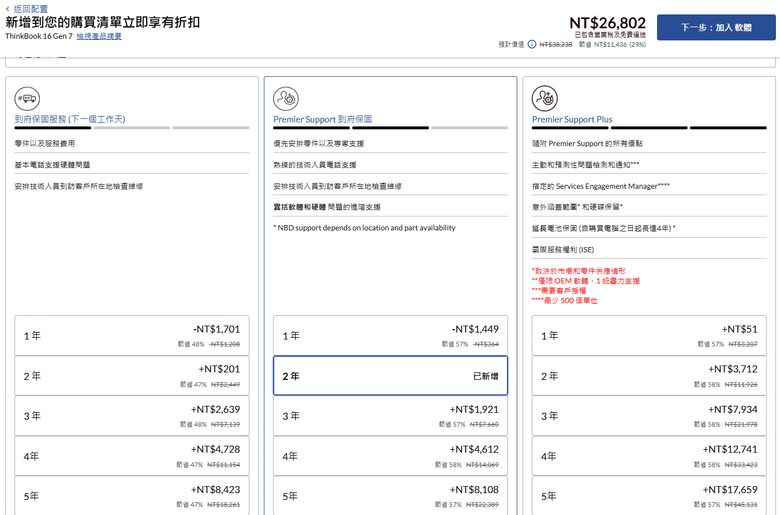Select 3年 onsite warranty +NT$2,639 option

click(132, 416)
